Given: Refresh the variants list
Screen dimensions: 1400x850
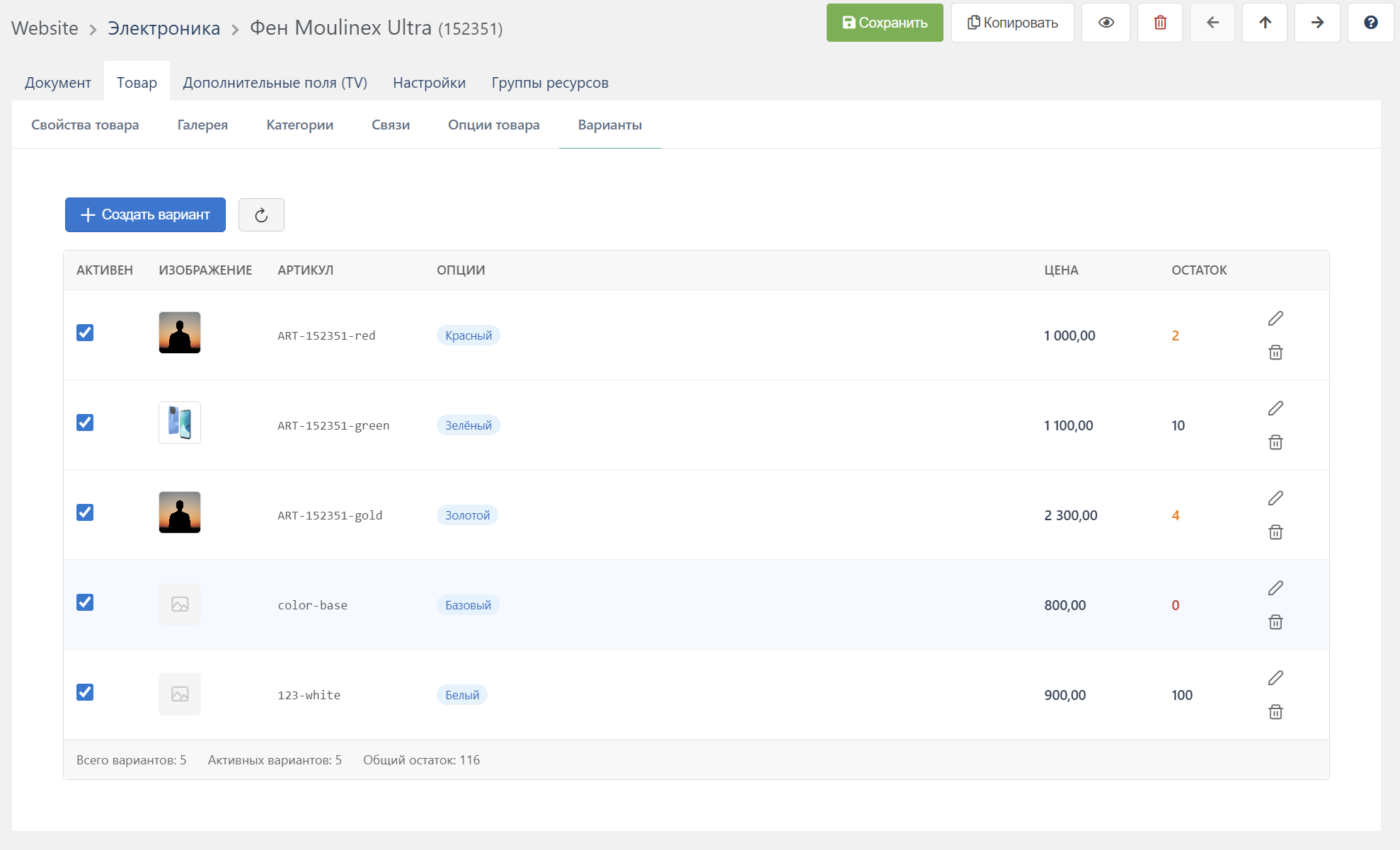Looking at the screenshot, I should coord(261,215).
